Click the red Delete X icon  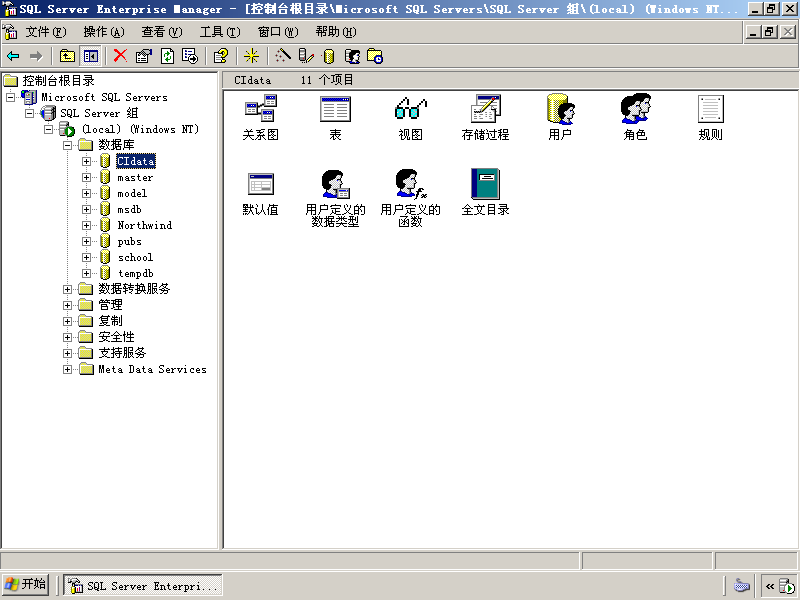120,56
